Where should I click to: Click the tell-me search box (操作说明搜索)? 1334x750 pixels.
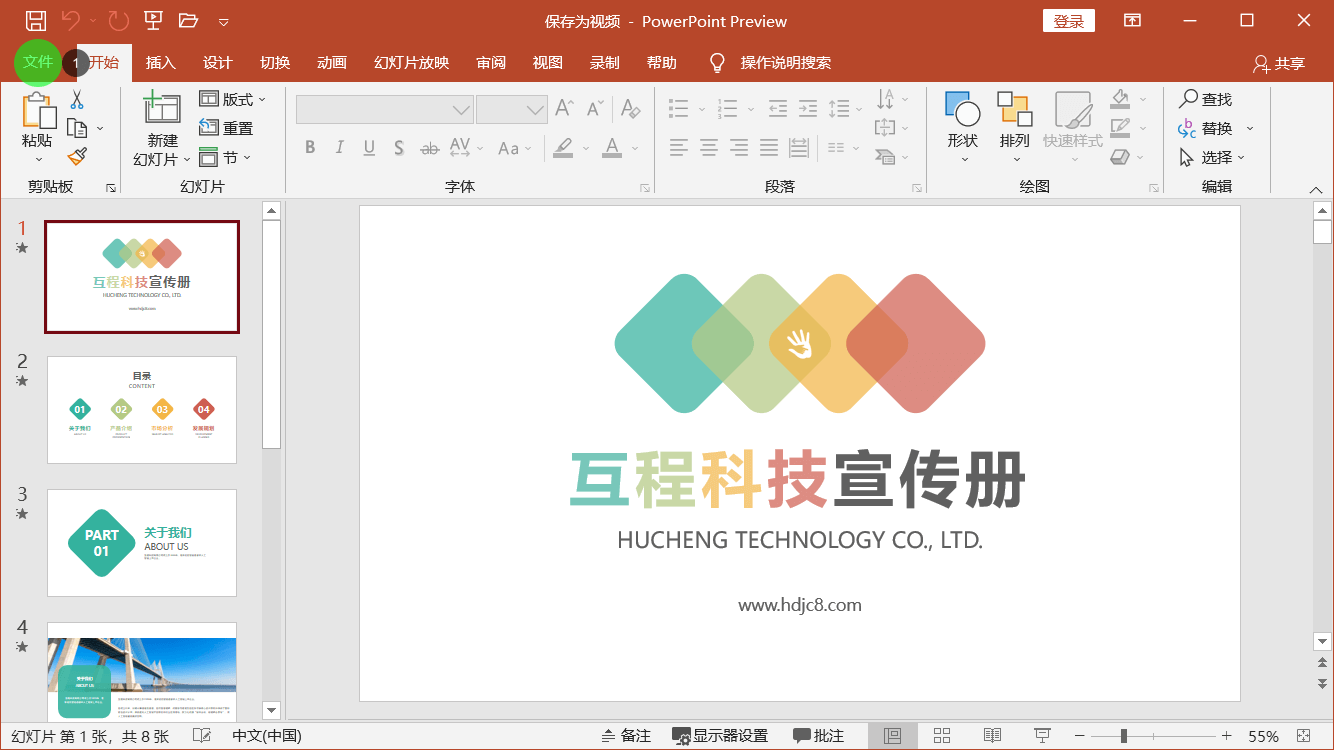click(x=785, y=63)
